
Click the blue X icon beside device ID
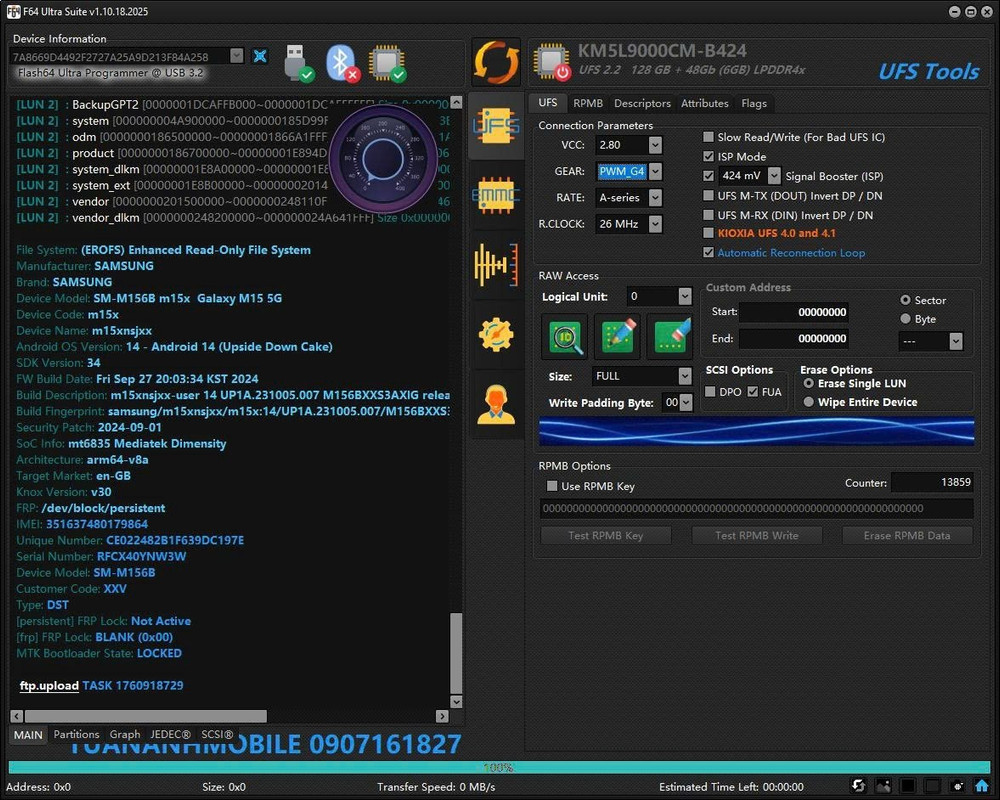tap(260, 56)
